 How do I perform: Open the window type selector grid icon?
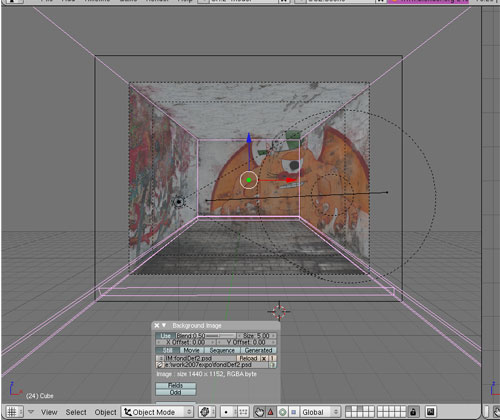click(15, 412)
